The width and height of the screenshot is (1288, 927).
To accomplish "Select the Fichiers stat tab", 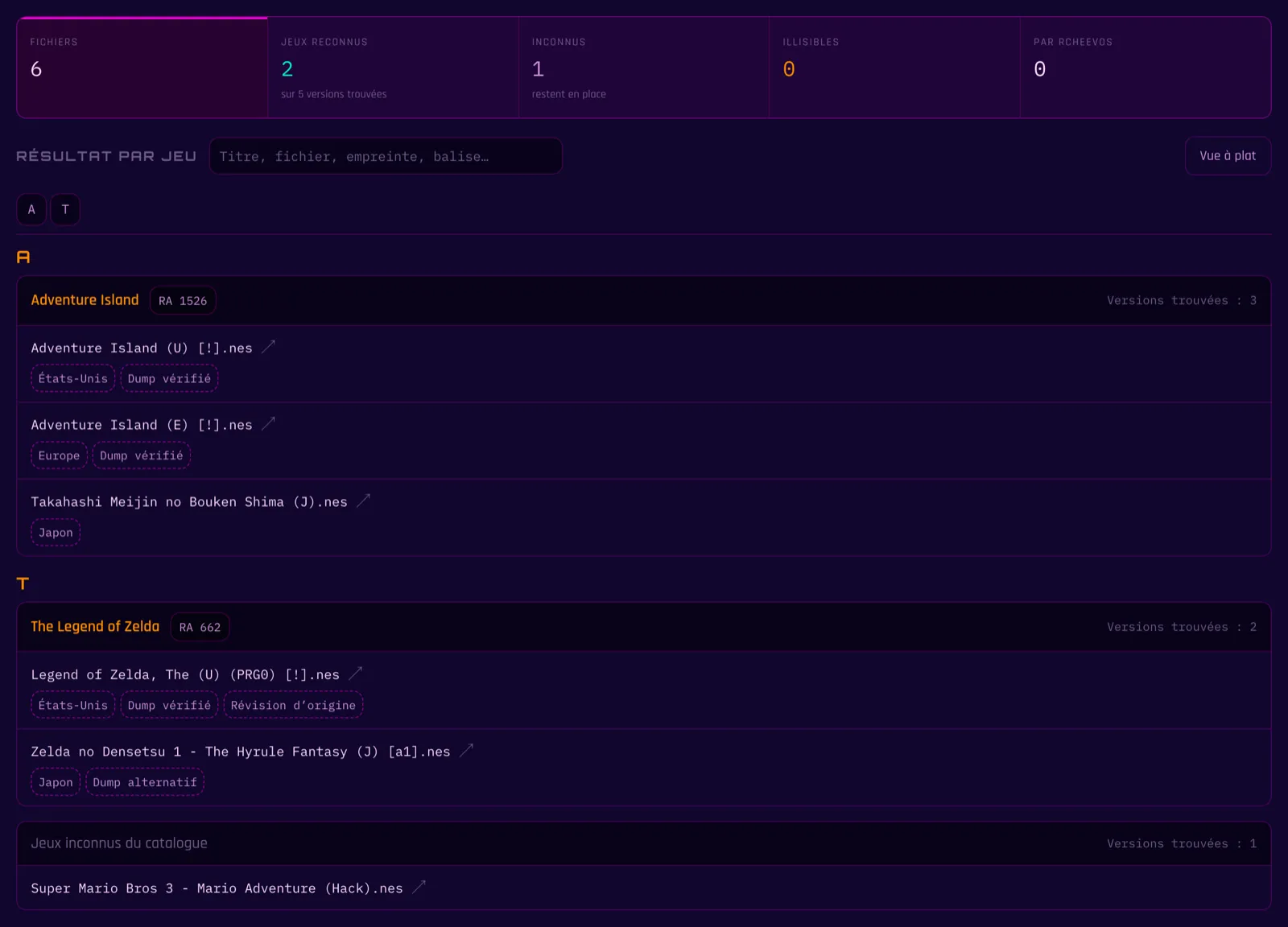I will [142, 68].
